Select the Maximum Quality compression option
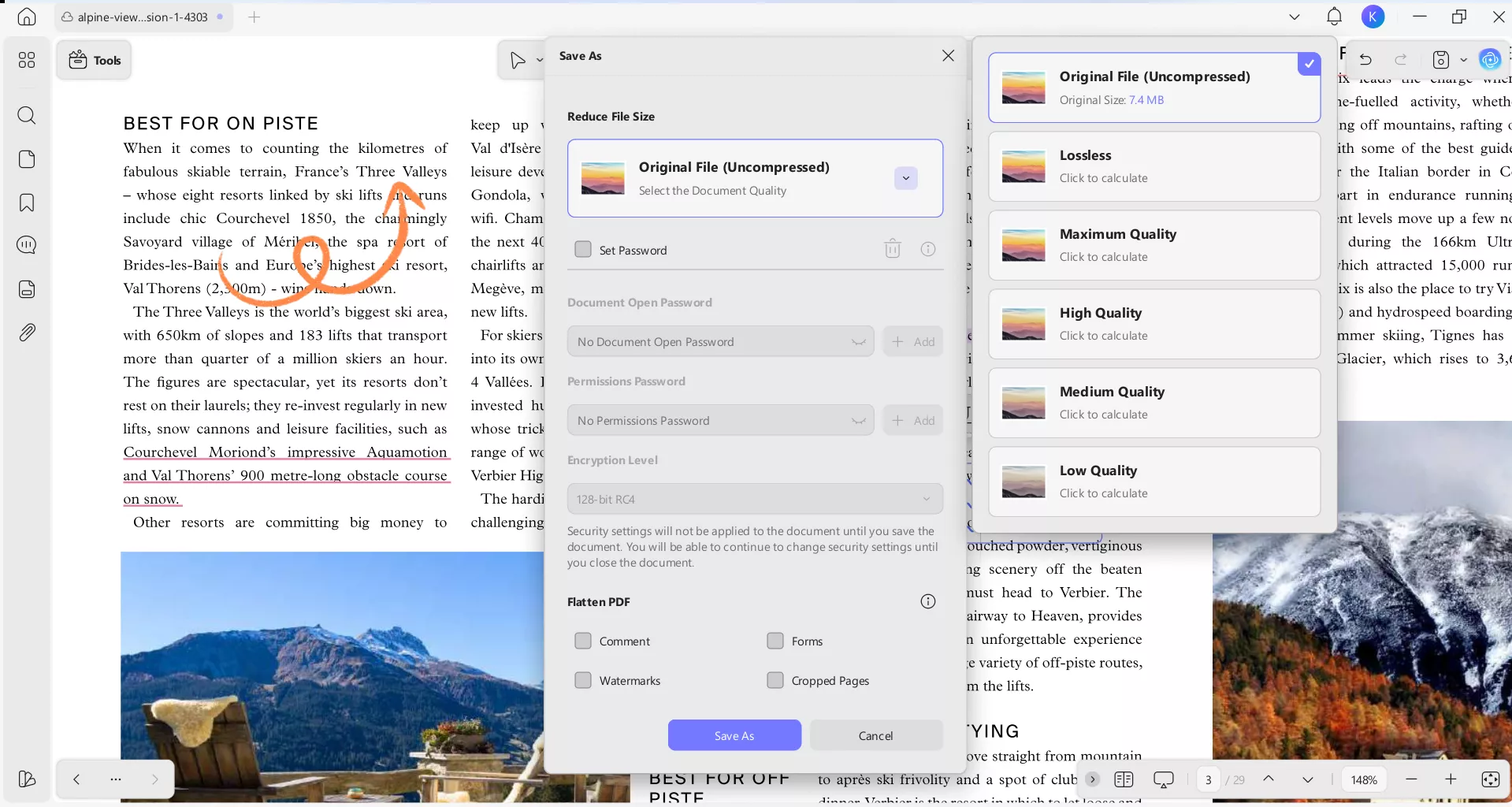Image resolution: width=1512 pixels, height=807 pixels. pos(1154,245)
